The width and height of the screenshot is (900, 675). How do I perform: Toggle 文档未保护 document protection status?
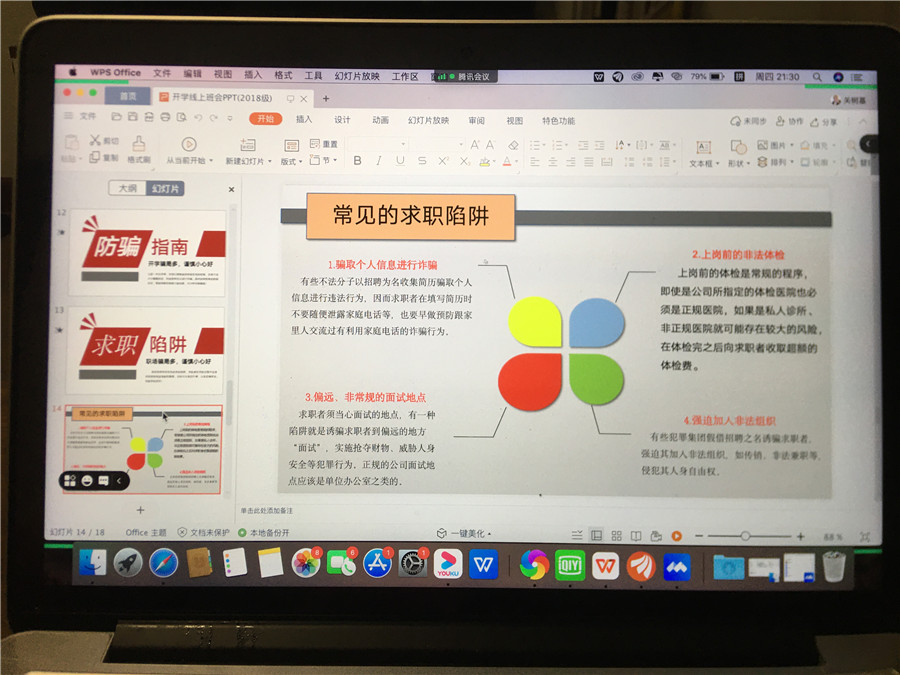click(204, 532)
